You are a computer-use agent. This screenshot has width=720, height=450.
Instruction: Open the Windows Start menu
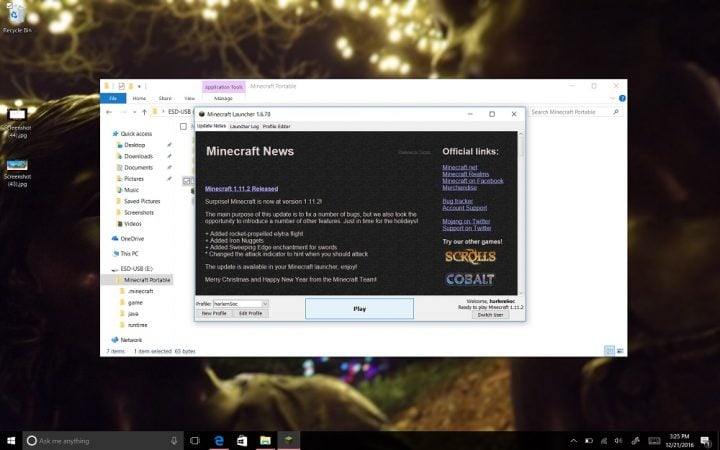click(x=11, y=441)
